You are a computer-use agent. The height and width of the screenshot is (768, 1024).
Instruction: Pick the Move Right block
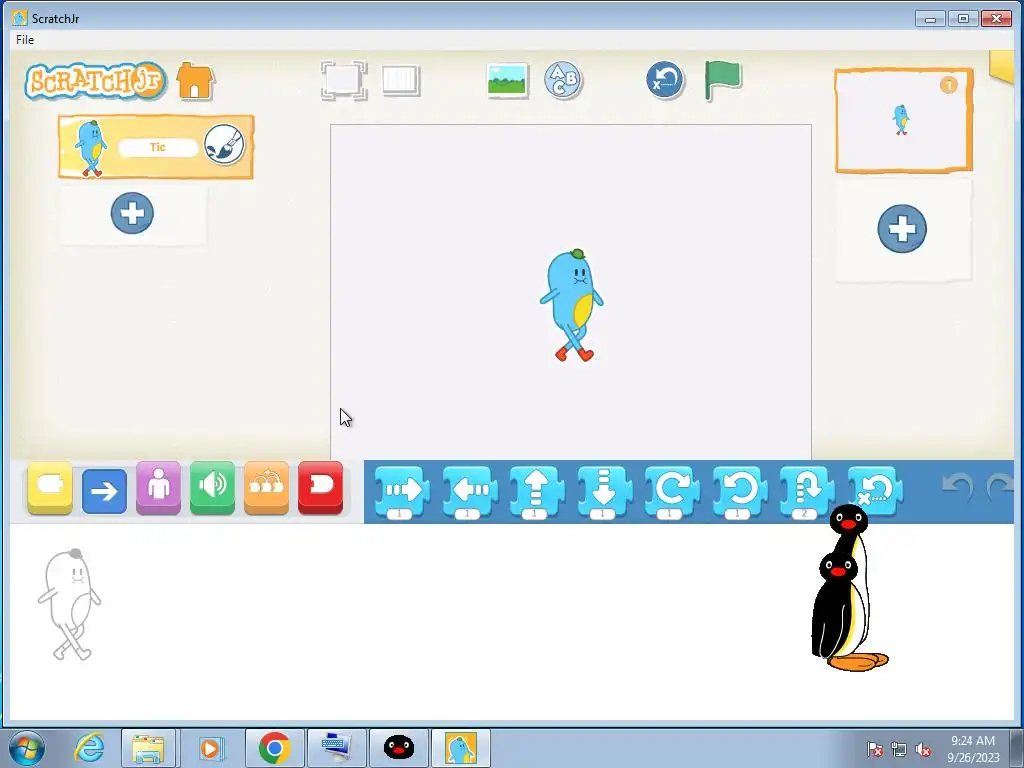(402, 492)
